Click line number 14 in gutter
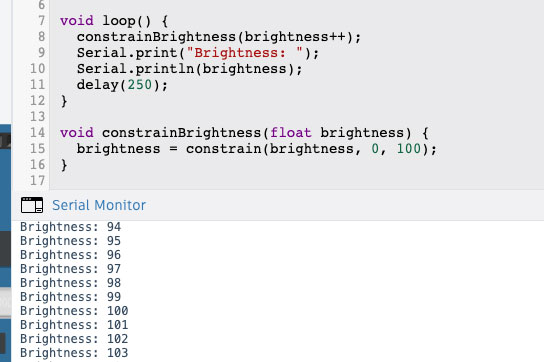The image size is (544, 362). (x=37, y=133)
